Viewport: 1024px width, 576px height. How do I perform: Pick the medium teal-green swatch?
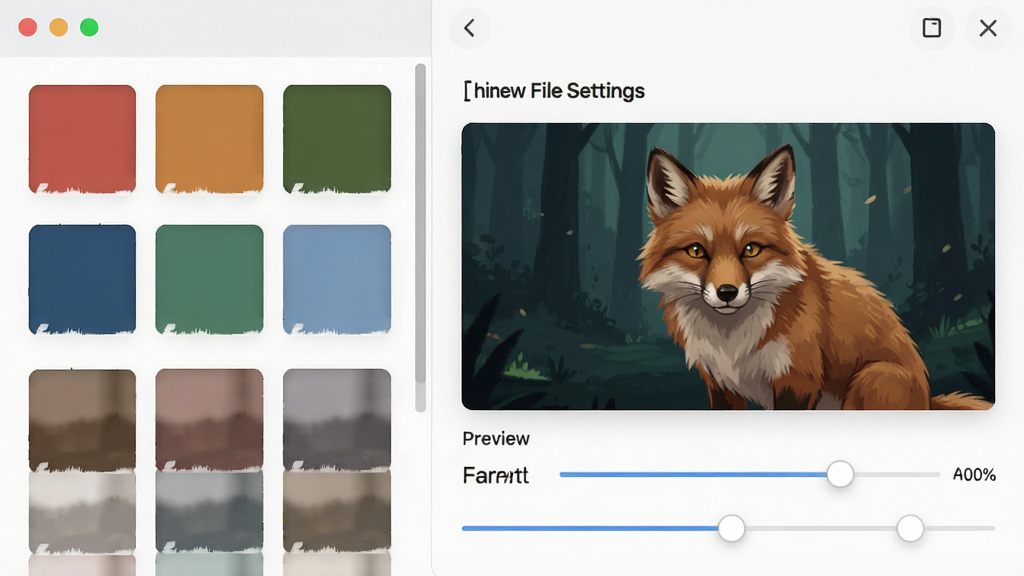tap(210, 280)
